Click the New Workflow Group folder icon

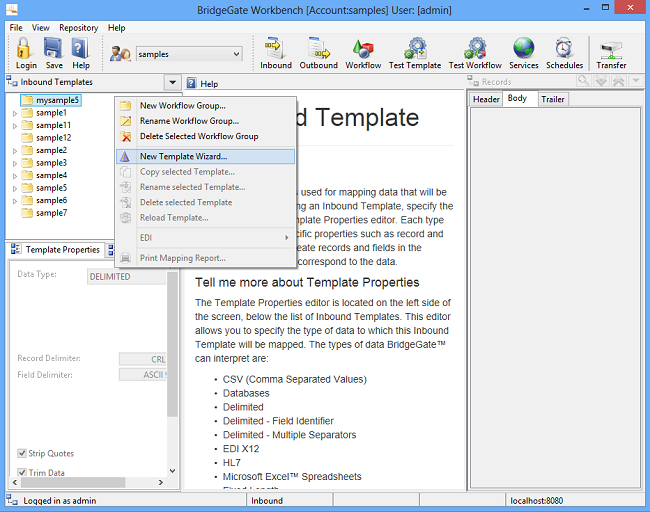coord(126,106)
